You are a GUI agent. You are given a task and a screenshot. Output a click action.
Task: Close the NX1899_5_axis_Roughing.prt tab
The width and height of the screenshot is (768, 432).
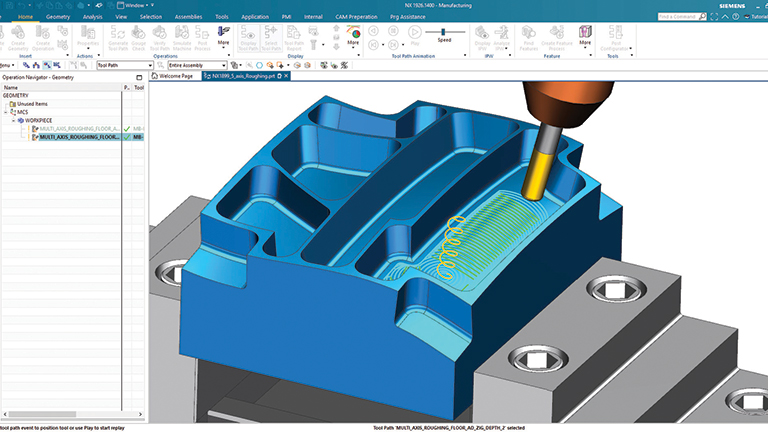pyautogui.click(x=286, y=76)
